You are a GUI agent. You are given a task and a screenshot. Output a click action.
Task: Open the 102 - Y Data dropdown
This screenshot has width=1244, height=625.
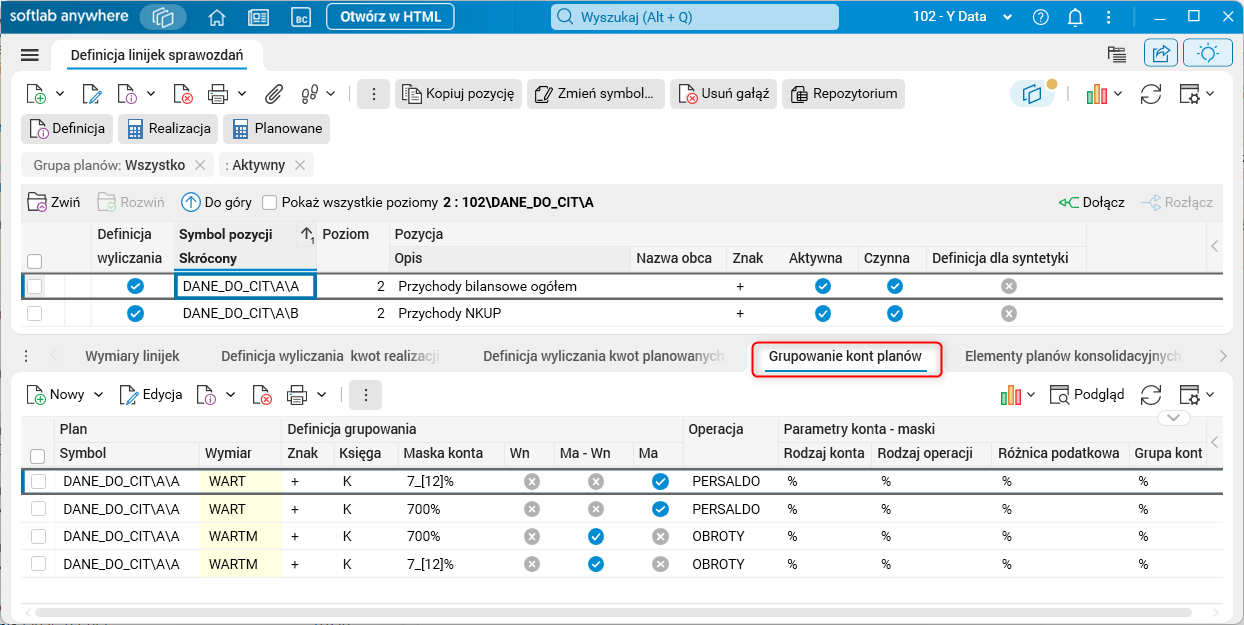(1007, 17)
